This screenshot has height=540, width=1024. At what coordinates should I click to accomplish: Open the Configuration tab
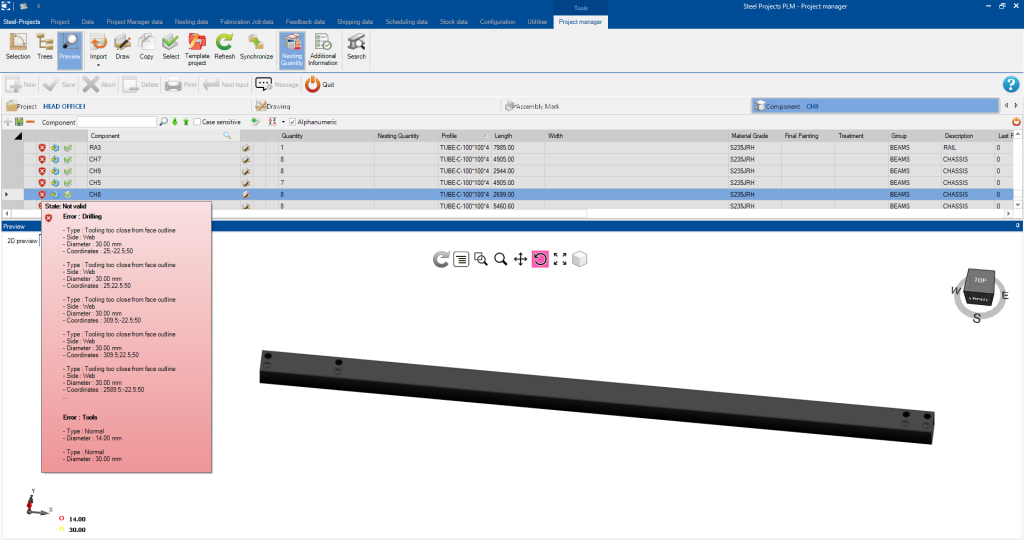498,22
